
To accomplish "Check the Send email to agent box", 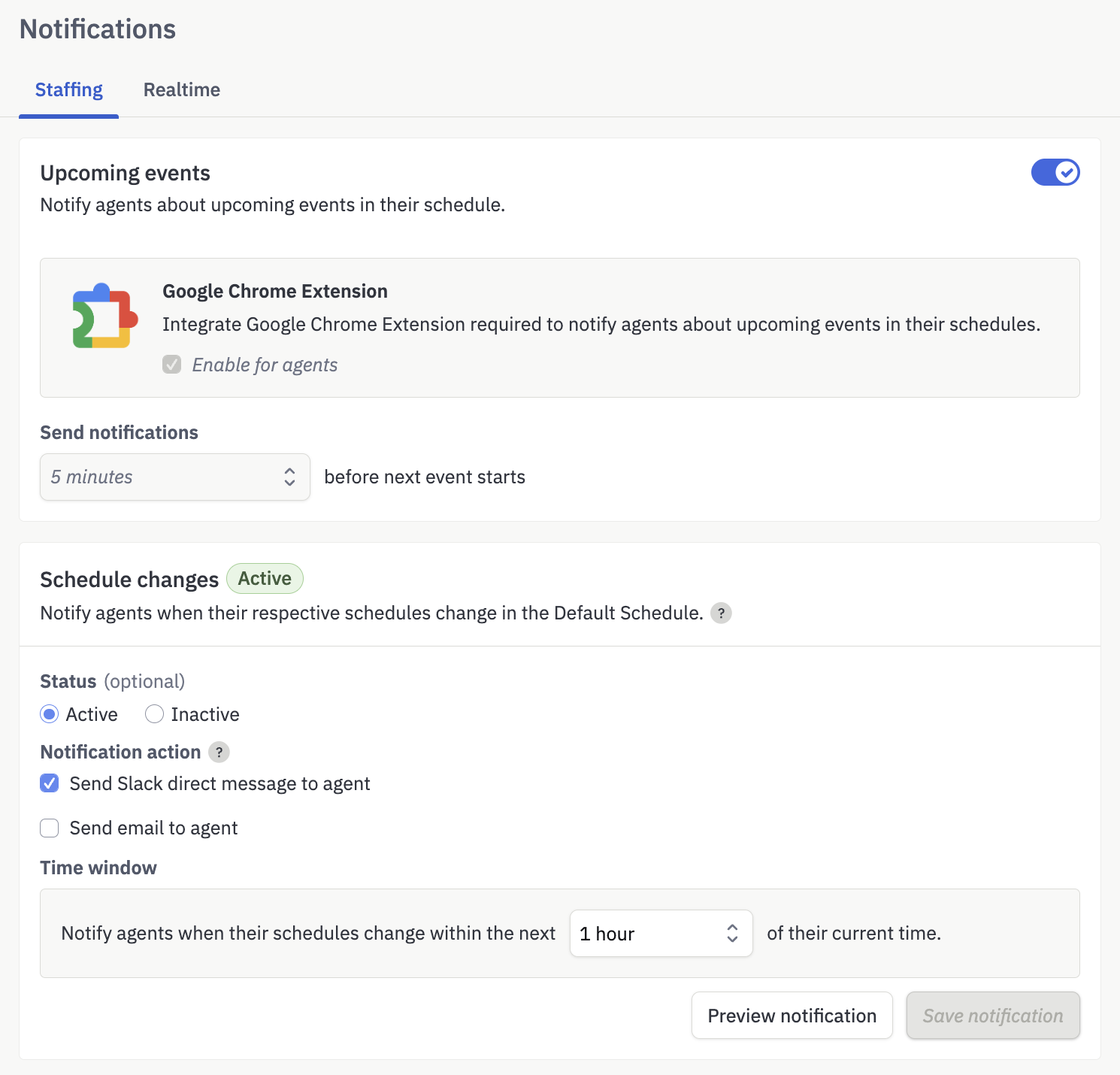I will tap(50, 828).
